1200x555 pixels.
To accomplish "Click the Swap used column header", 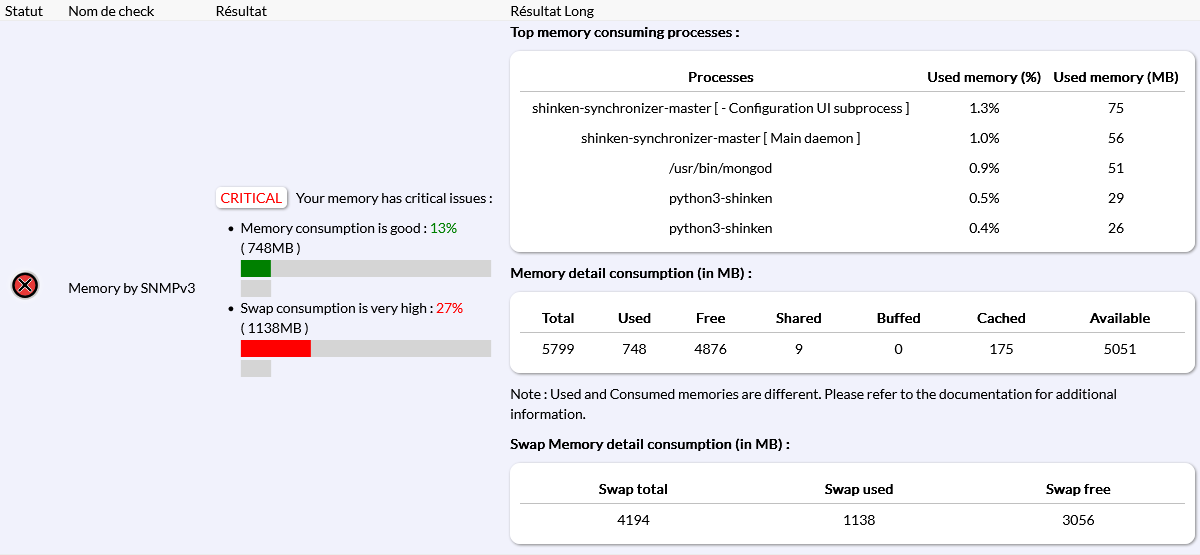I will [858, 489].
